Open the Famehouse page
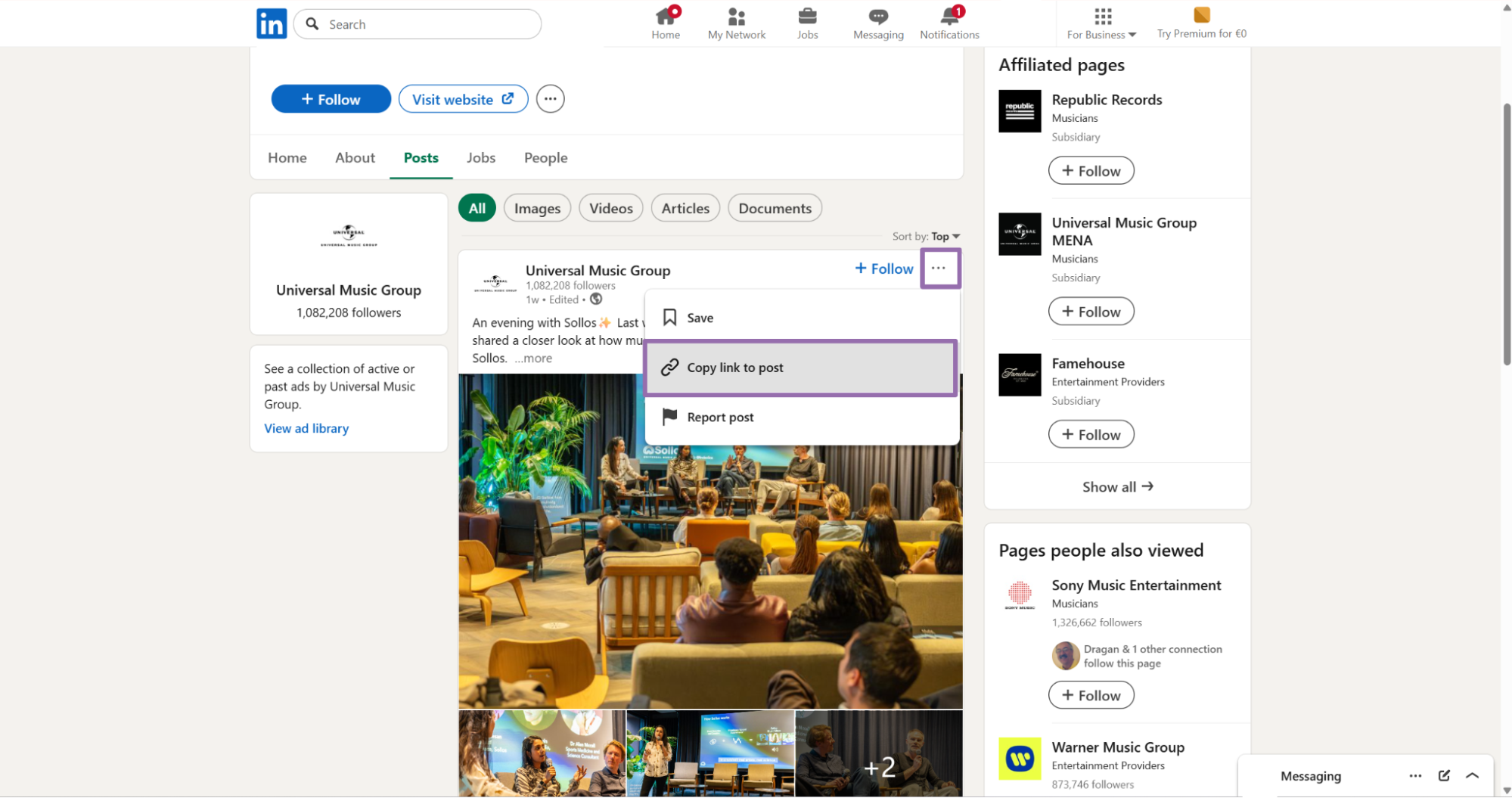The width and height of the screenshot is (1512, 798). (1088, 364)
